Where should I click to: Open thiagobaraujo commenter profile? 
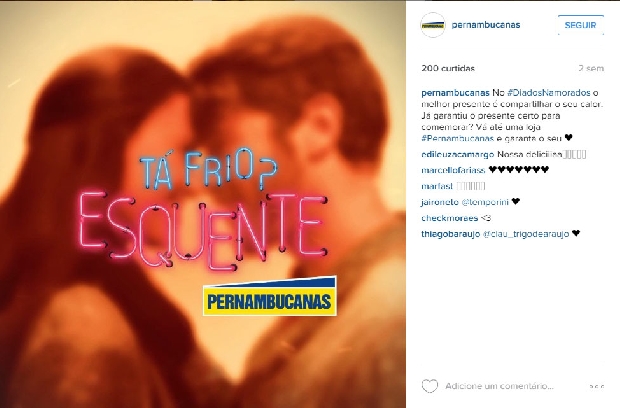(x=451, y=234)
